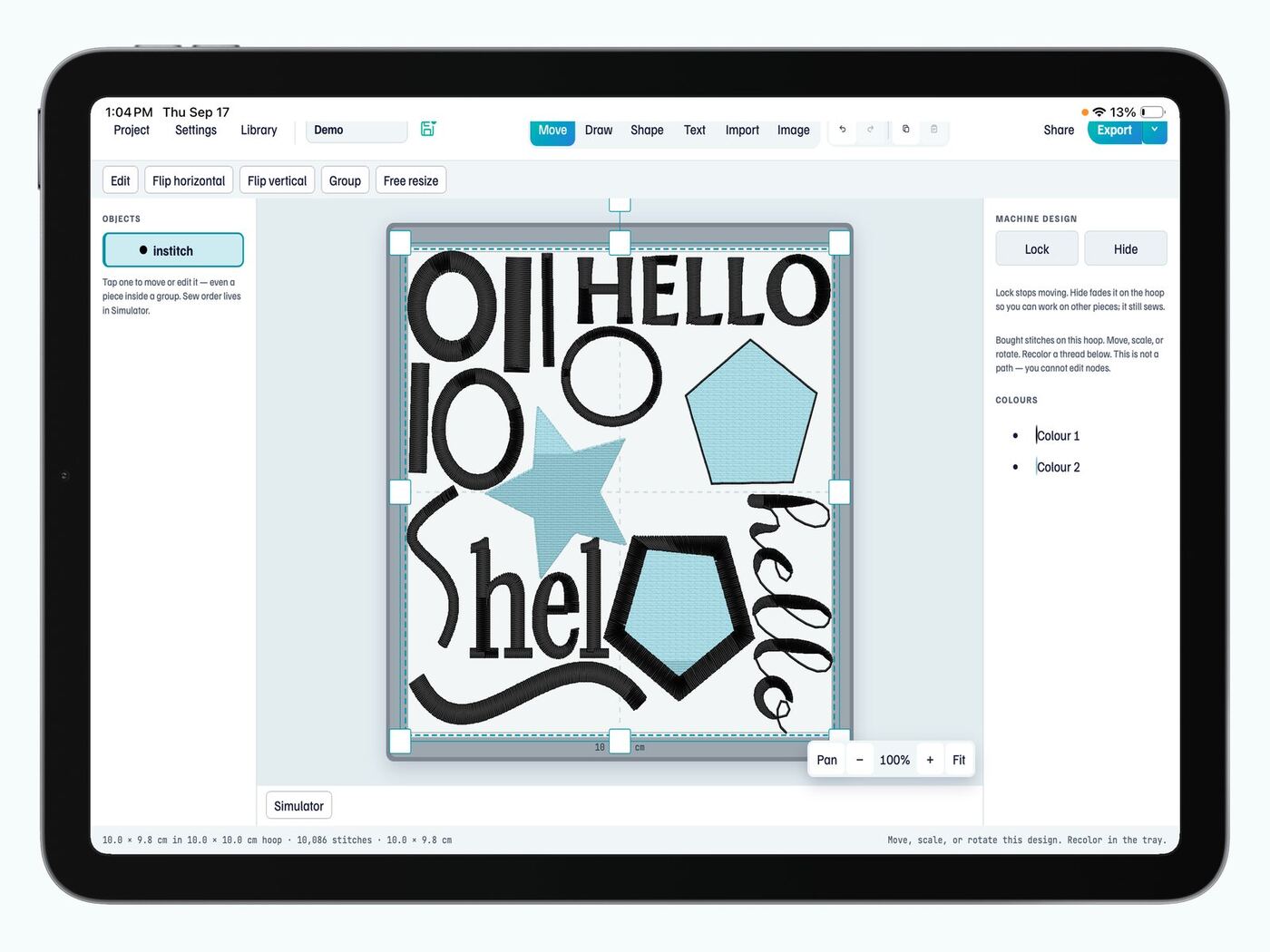
Task: Click the Demo project name field
Action: (x=357, y=131)
